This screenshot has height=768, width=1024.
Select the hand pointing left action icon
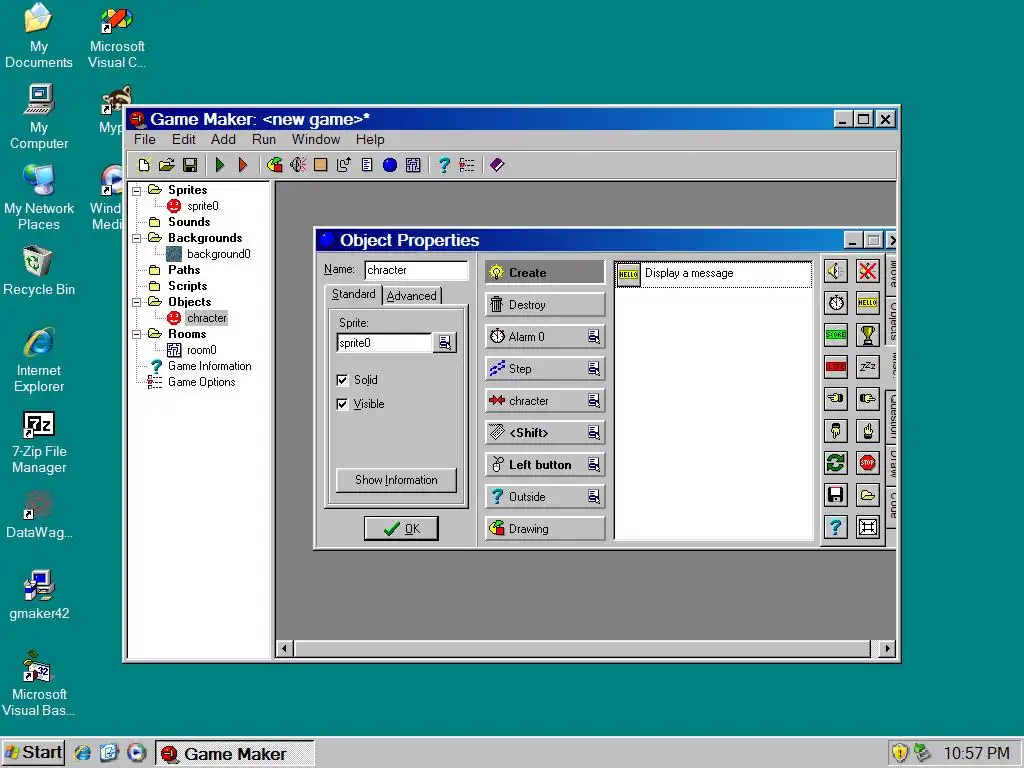836,398
